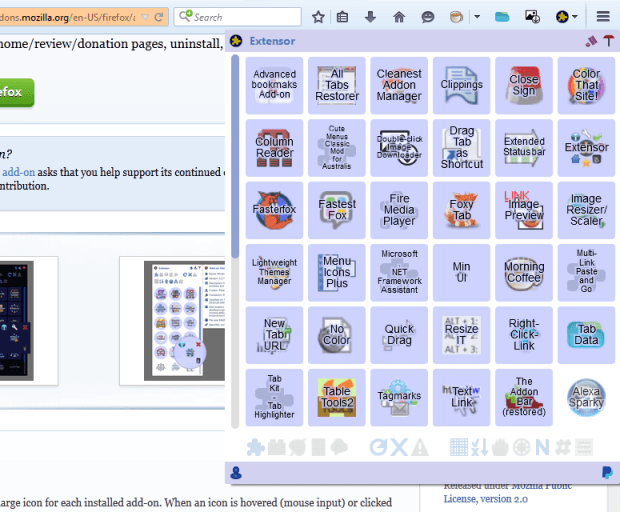Click the Alexa Sparky icon
Screen dimensions: 620x512
point(586,397)
